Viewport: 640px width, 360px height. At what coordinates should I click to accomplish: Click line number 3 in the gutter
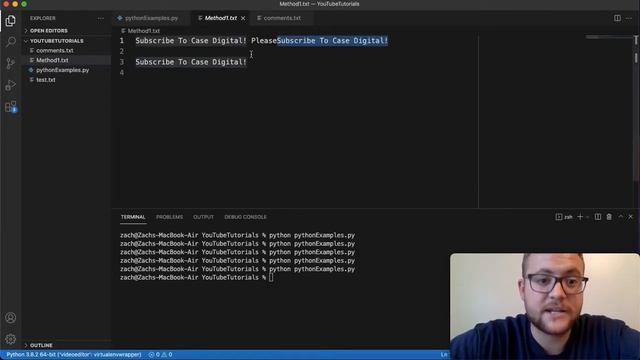coord(122,62)
